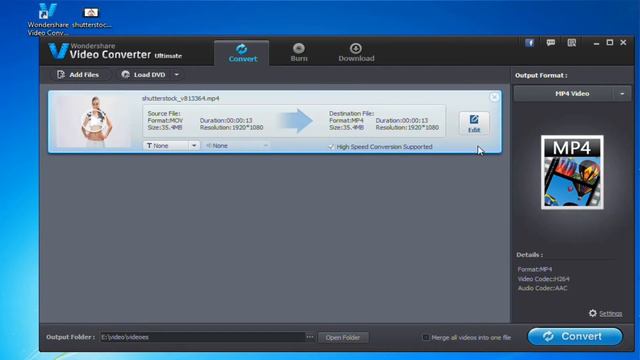
Task: Open the Wondershare Video Converter desktop shortcut
Action: (x=48, y=19)
